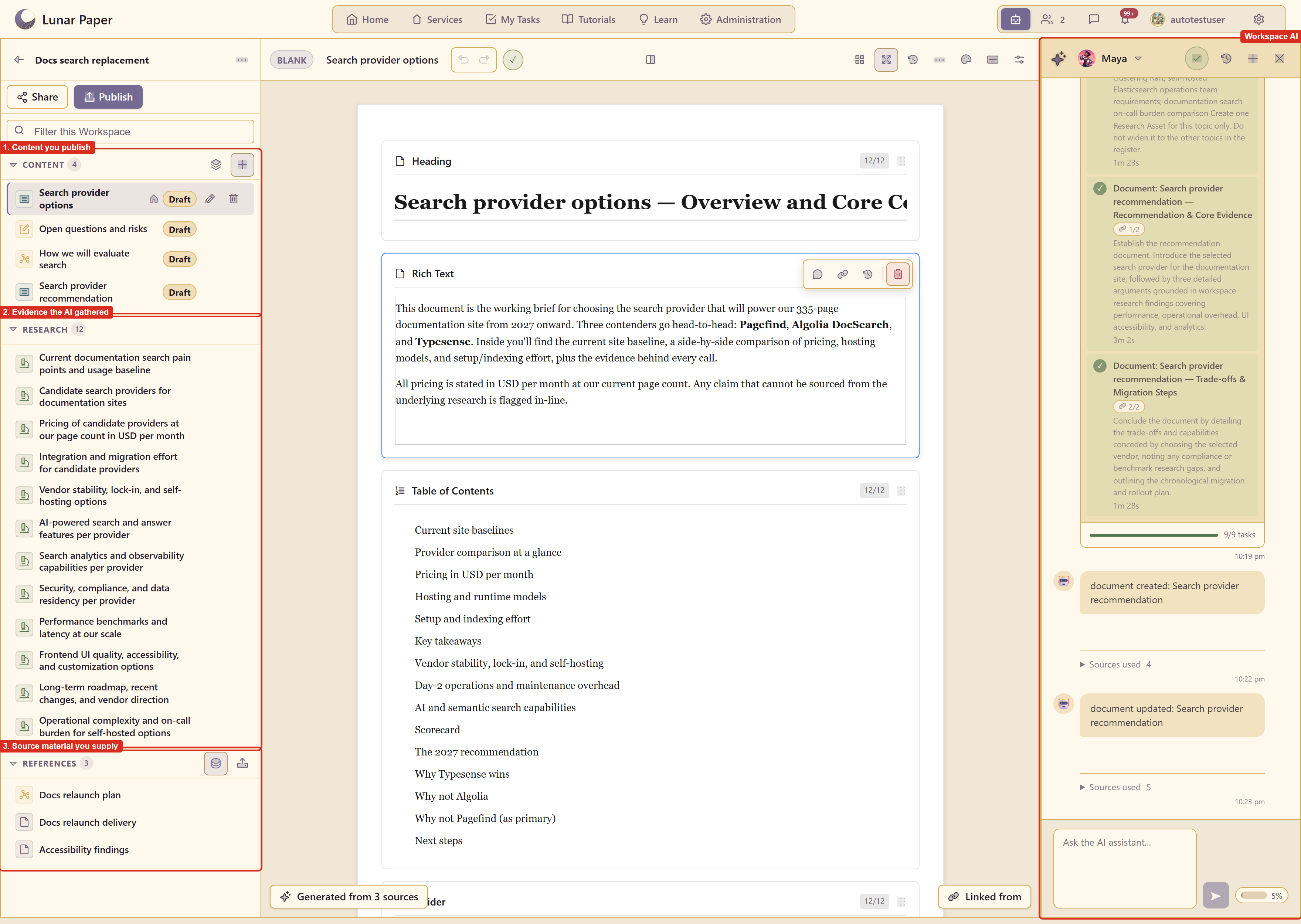Delete Search provider options with trash icon
Image resolution: width=1301 pixels, height=924 pixels.
click(x=233, y=199)
